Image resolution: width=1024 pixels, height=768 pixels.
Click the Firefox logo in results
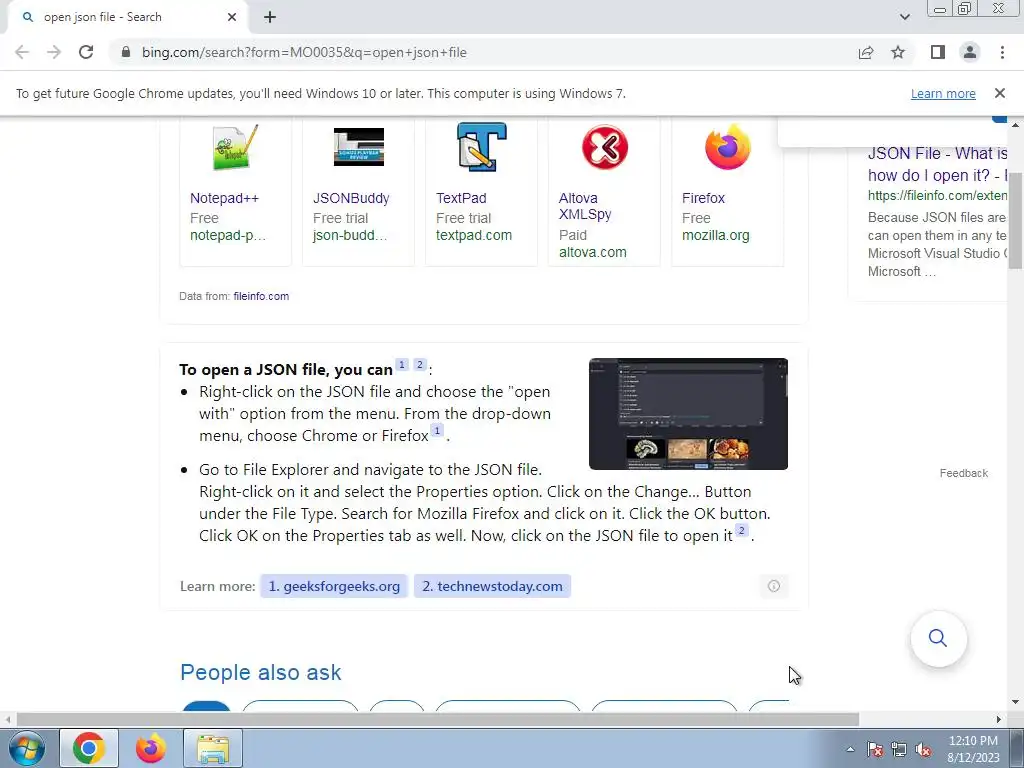click(x=728, y=147)
